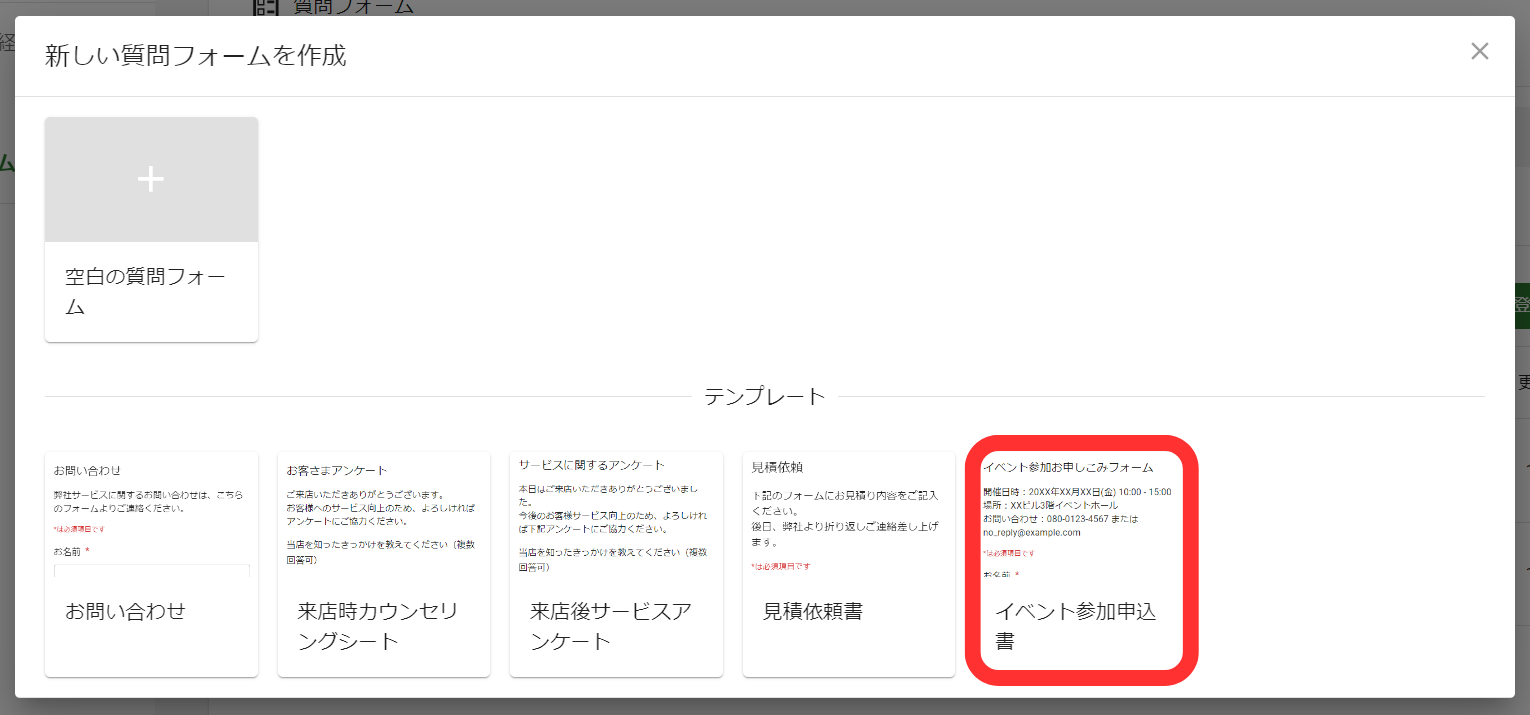
Task: Close the 新しい質問フォームを作成 dialog
Action: pyautogui.click(x=1479, y=50)
